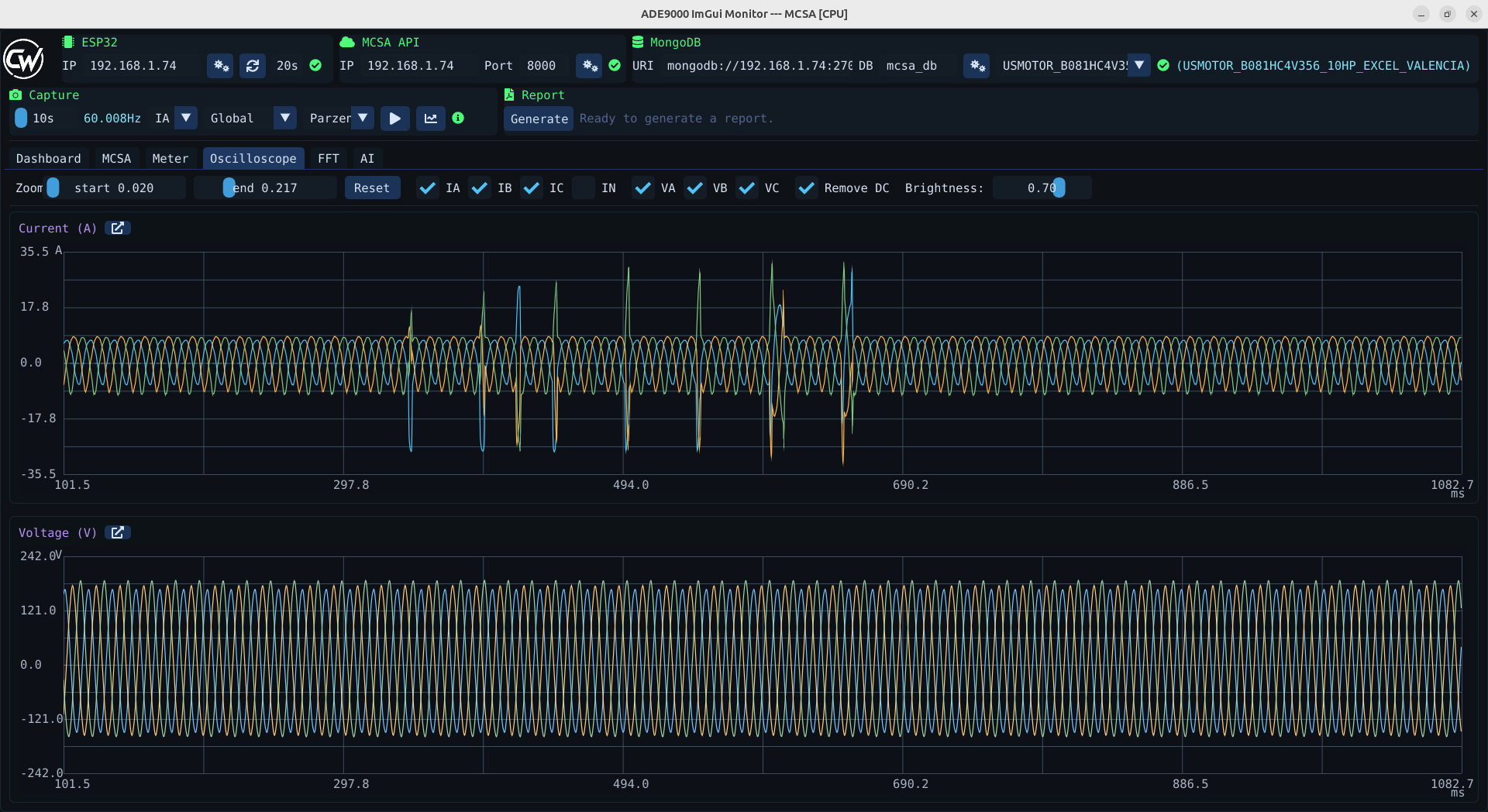Click the MongoDB database icon
The height and width of the screenshot is (812, 1488).
tap(638, 42)
